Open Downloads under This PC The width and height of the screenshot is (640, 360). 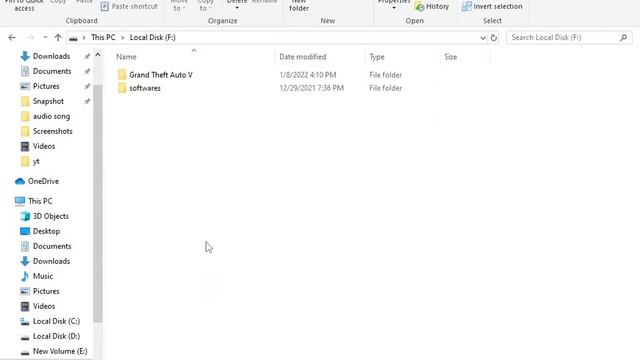point(51,261)
